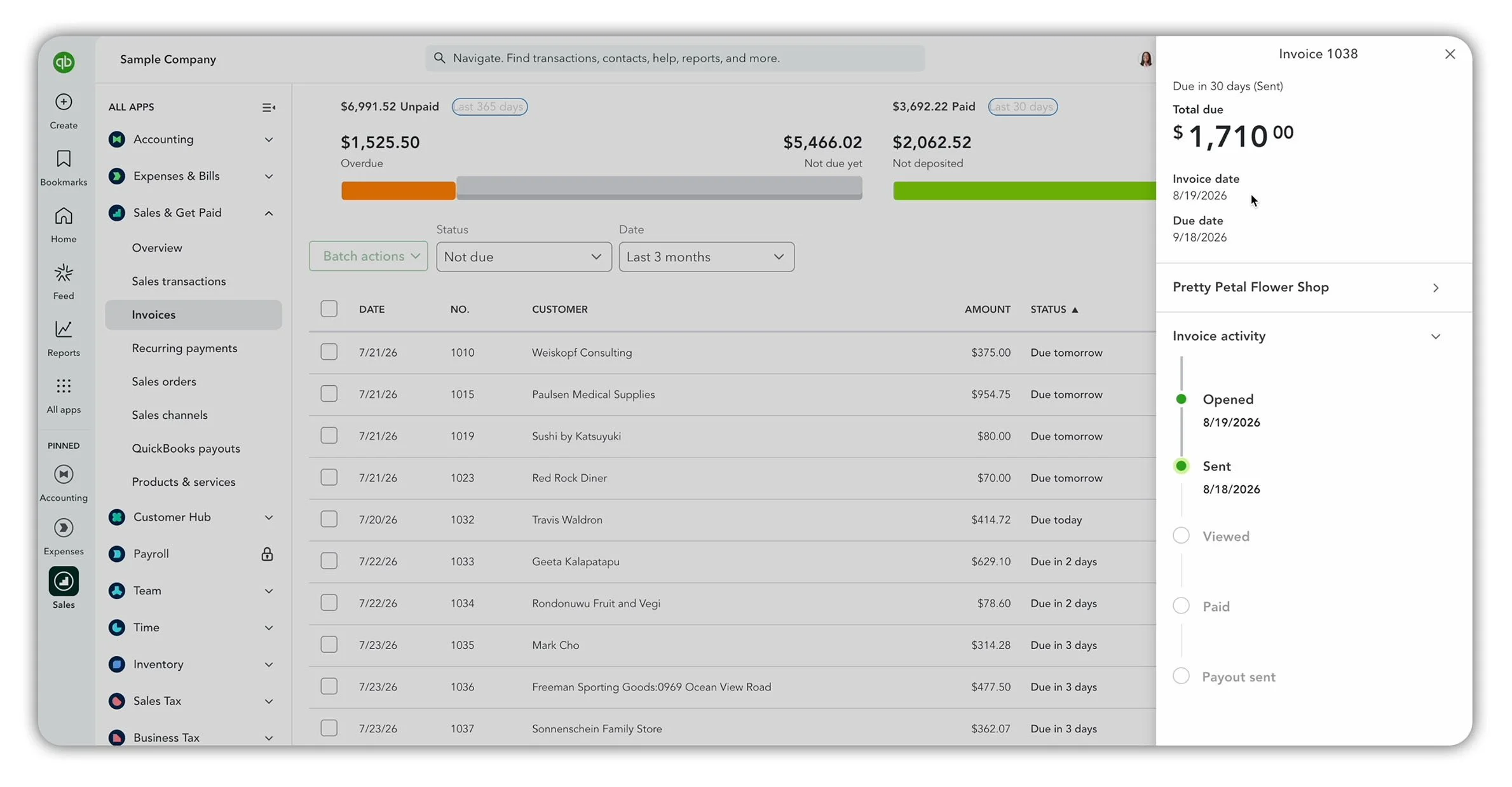The height and width of the screenshot is (787, 1512).
Task: Check invoice 1033 Geeta Kalapatapu row
Action: 329,561
